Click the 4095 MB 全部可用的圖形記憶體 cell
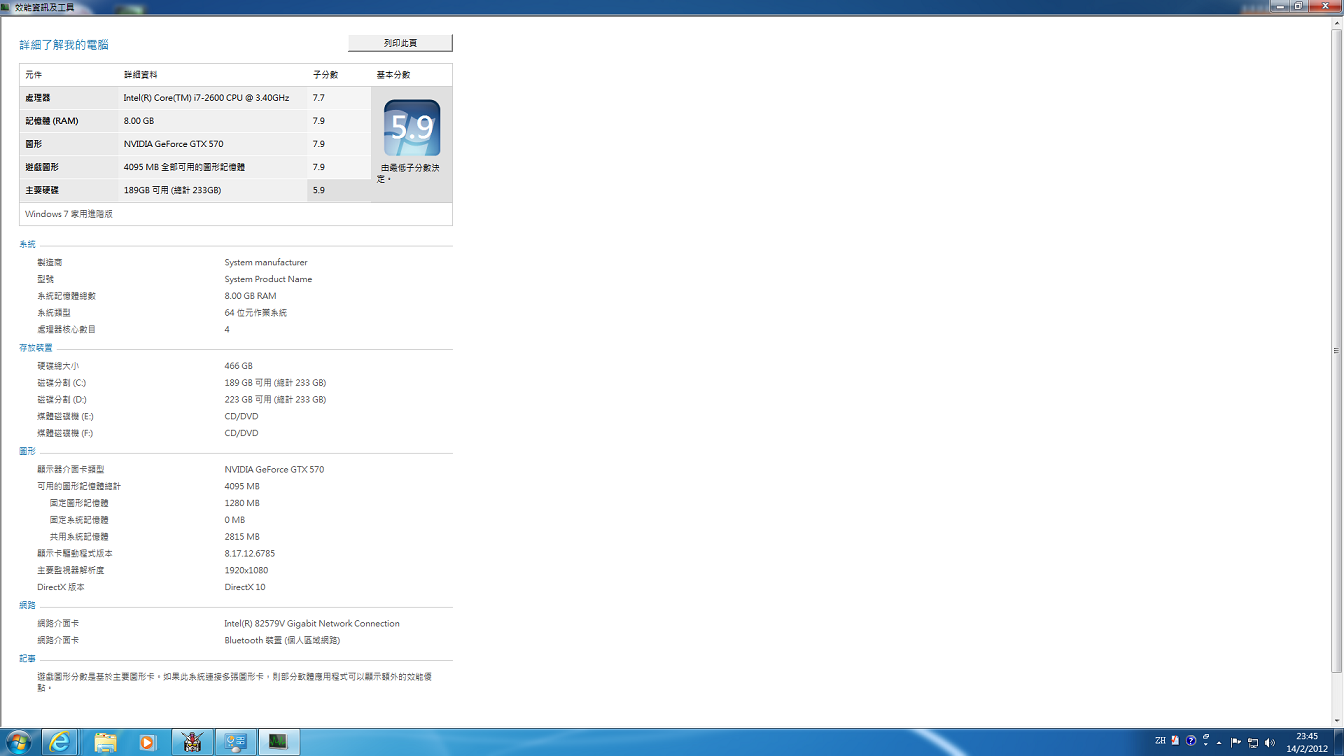This screenshot has height=756, width=1344. 184,167
